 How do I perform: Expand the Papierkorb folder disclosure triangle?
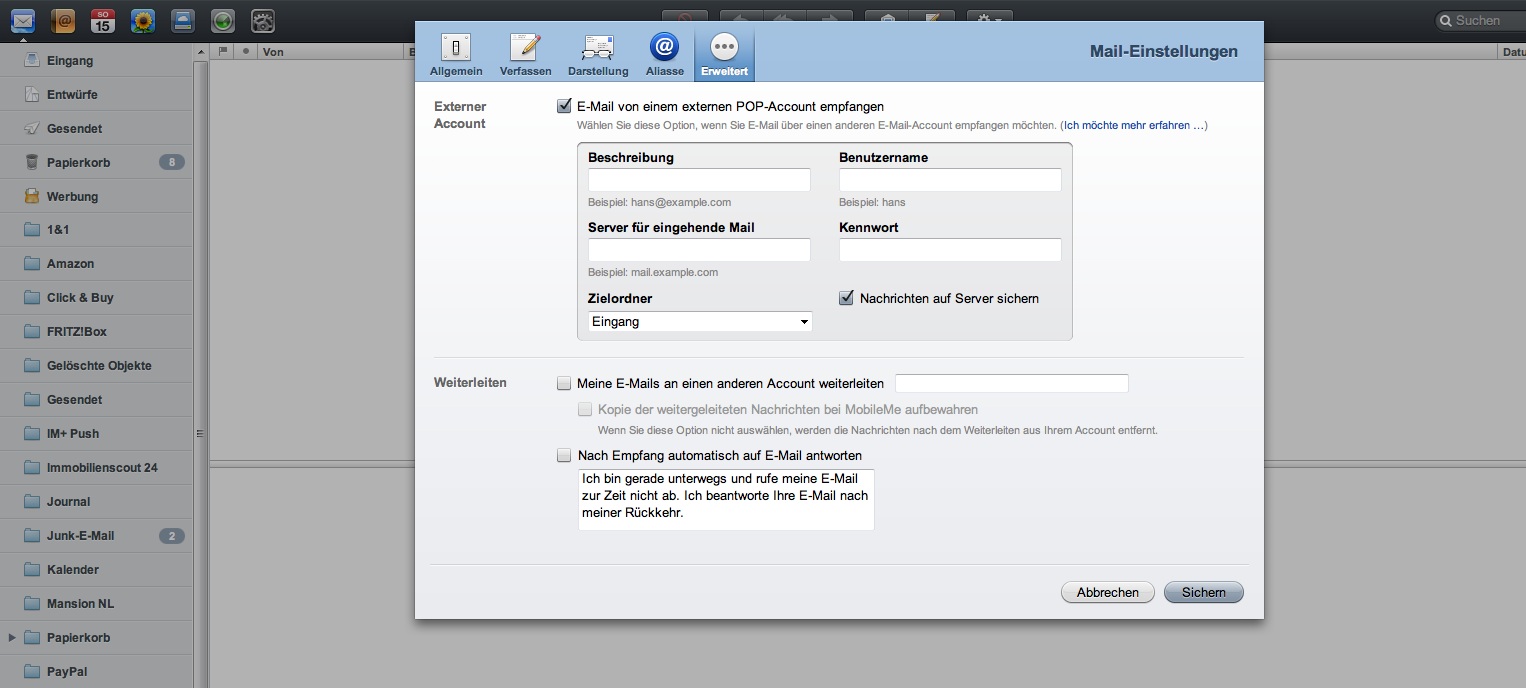(12, 637)
